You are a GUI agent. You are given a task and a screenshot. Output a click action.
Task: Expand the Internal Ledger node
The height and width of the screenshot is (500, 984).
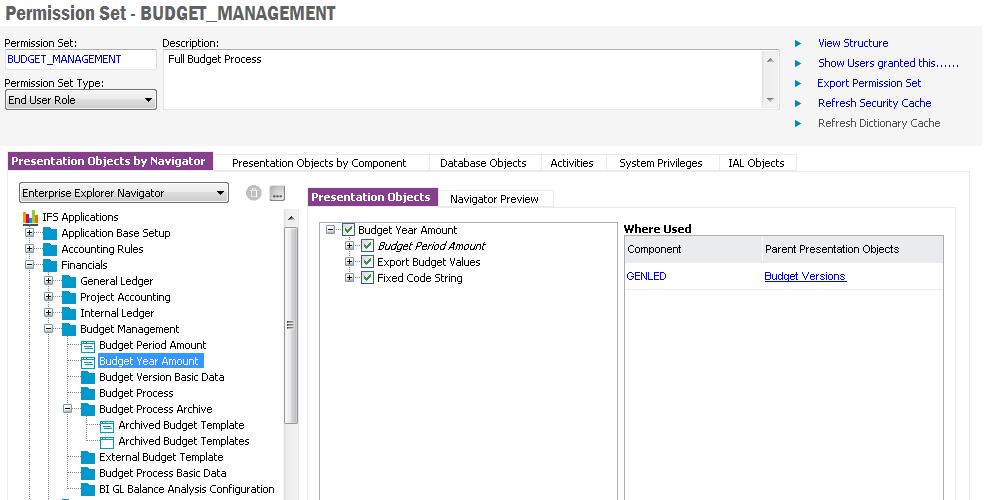coord(48,312)
